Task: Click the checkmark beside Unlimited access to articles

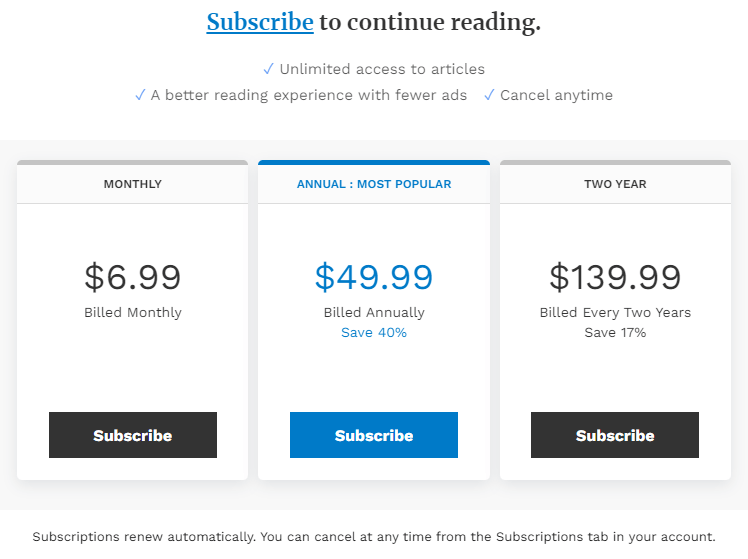Action: coord(268,69)
